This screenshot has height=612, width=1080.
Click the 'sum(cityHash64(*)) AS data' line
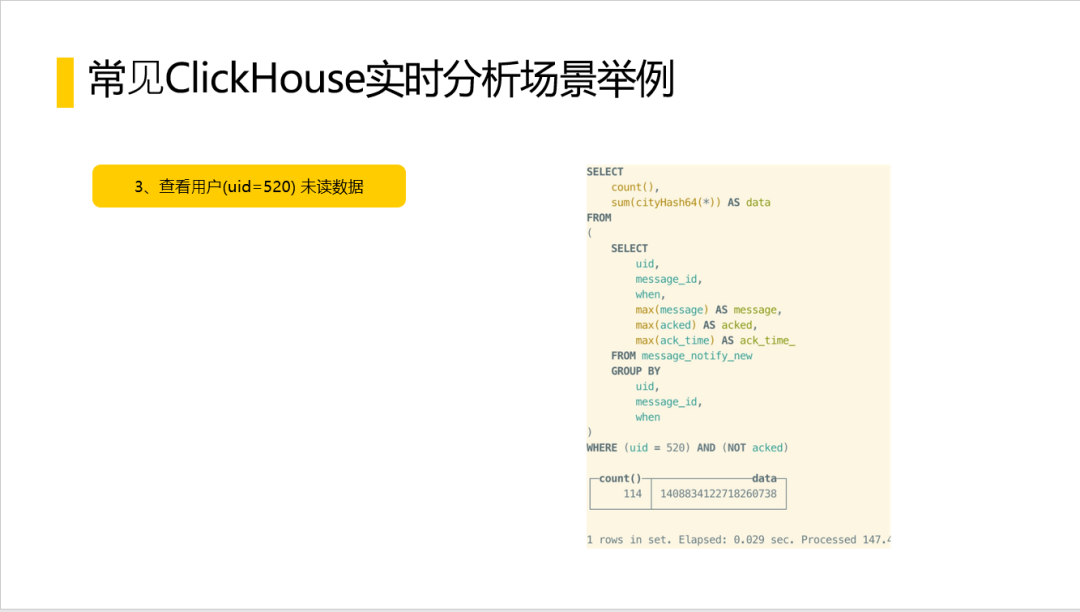[x=690, y=202]
